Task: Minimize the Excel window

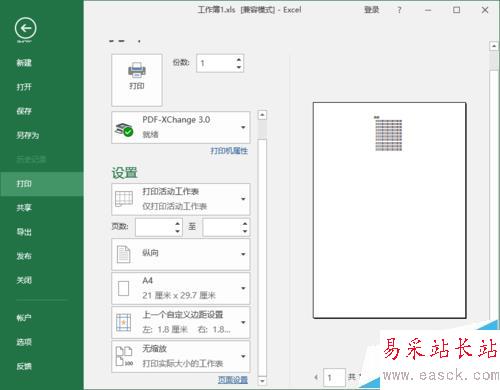Action: (x=428, y=10)
